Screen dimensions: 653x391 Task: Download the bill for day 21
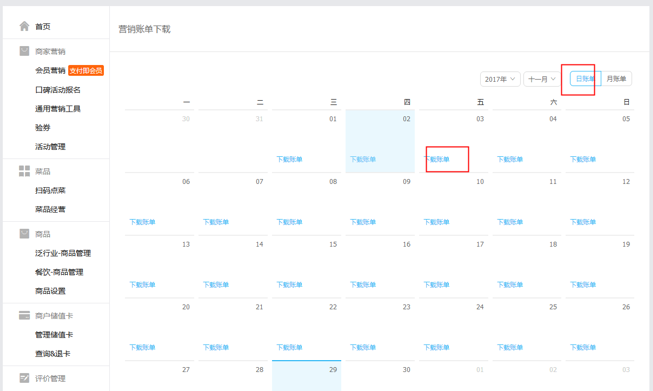pyautogui.click(x=216, y=347)
